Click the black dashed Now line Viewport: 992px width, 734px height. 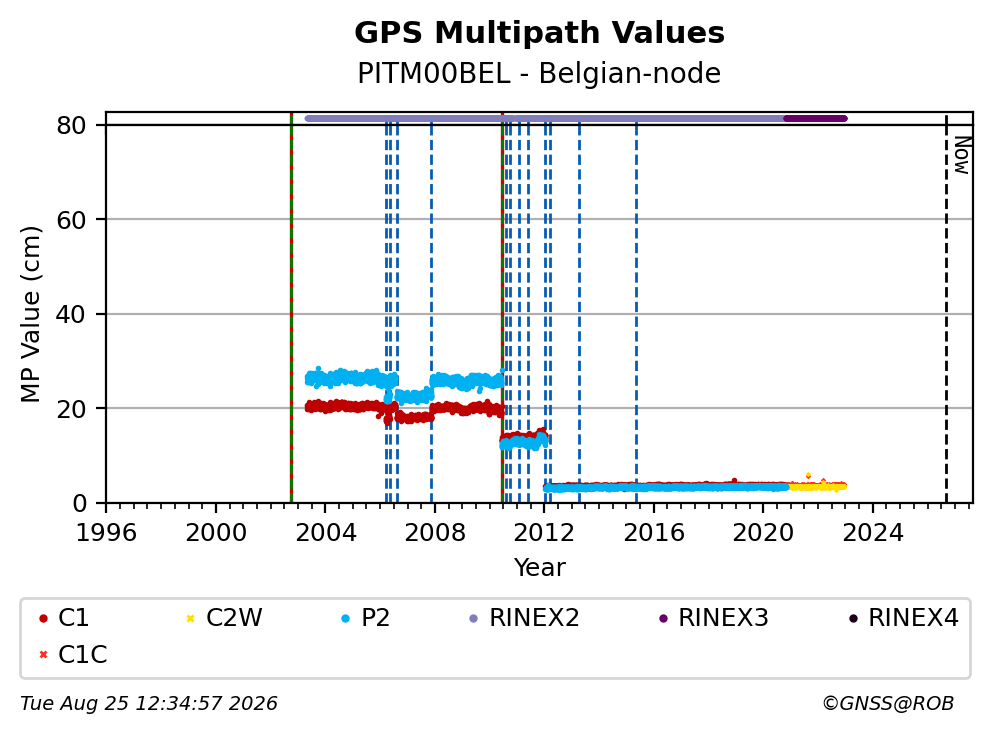coord(946,308)
